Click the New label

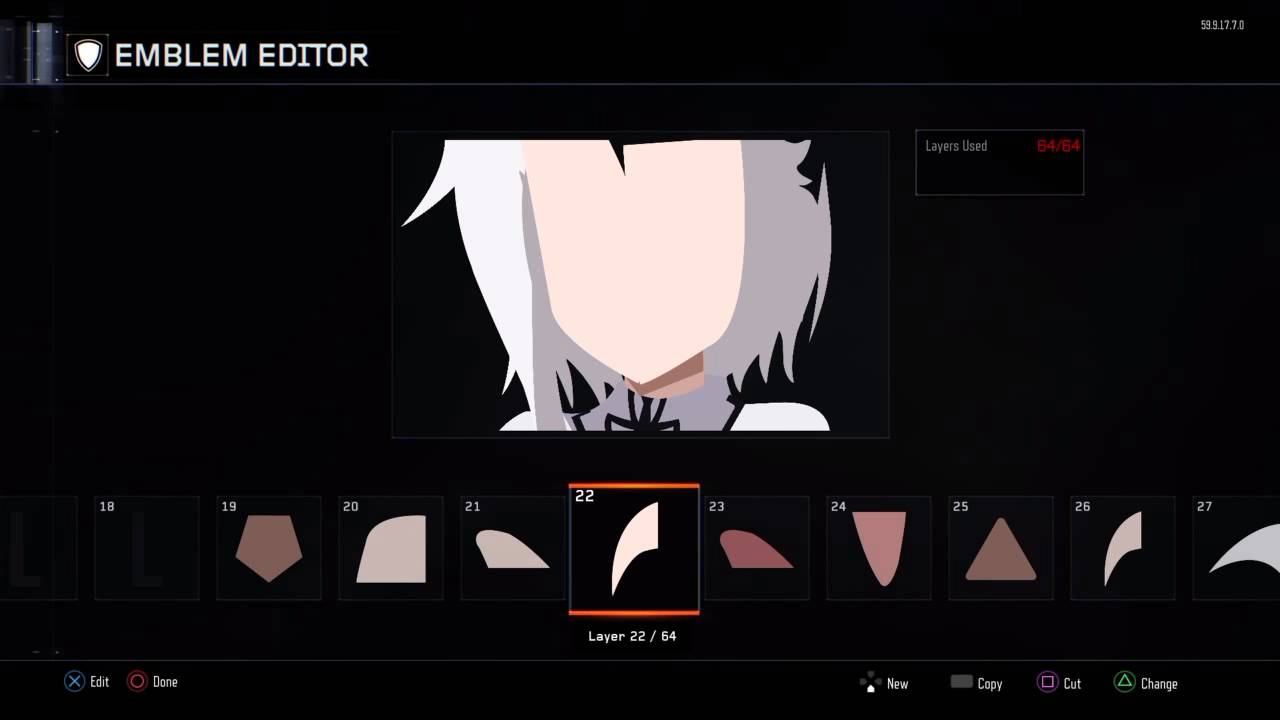897,684
